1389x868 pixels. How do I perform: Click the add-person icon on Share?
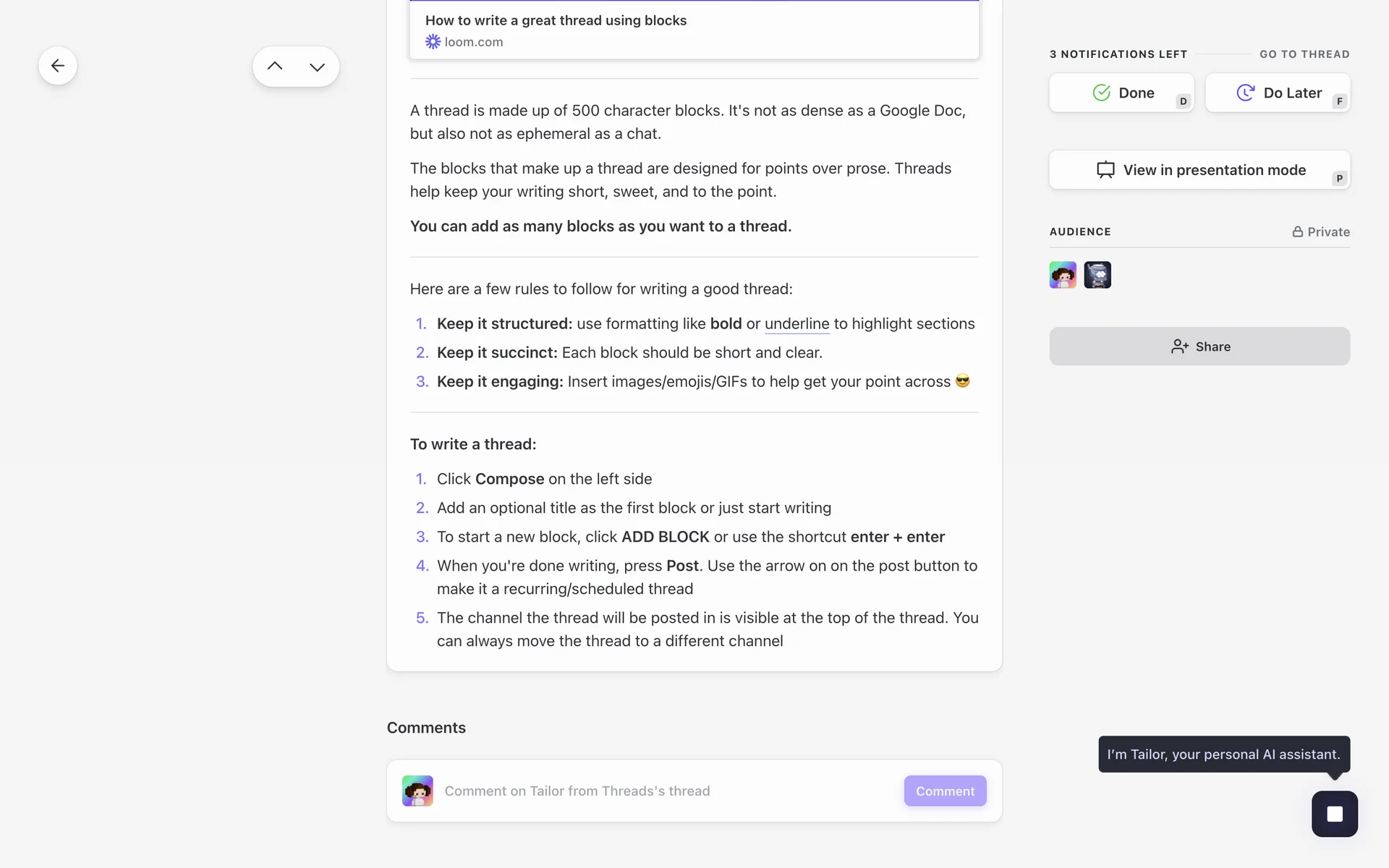1179,346
